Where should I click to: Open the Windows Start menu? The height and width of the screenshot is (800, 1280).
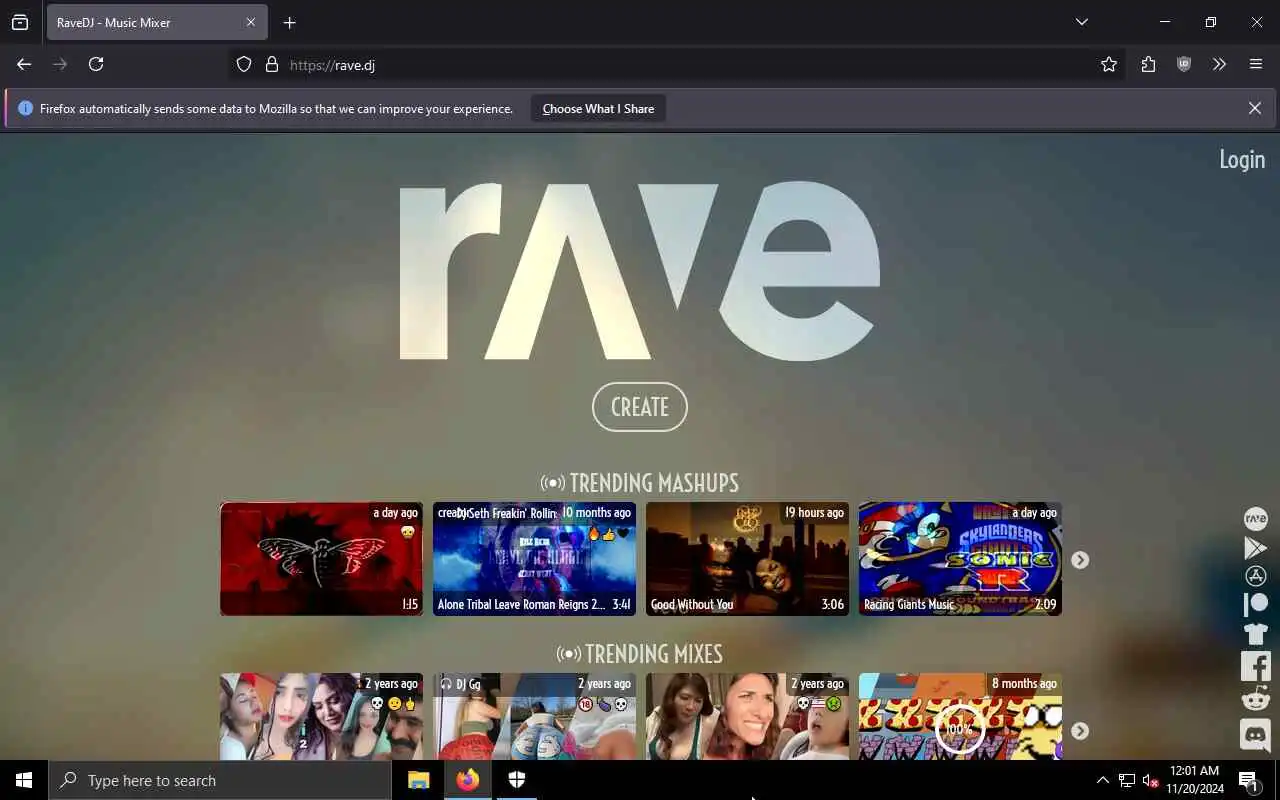(24, 780)
